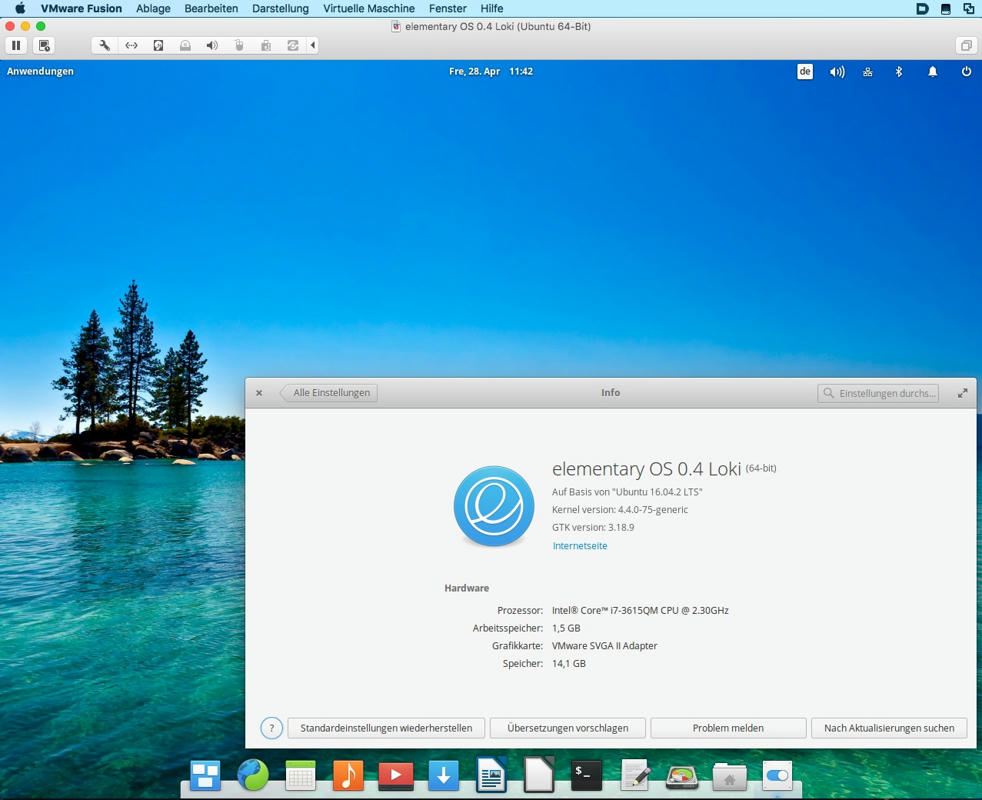
Task: Click the settings search field
Action: coord(878,393)
